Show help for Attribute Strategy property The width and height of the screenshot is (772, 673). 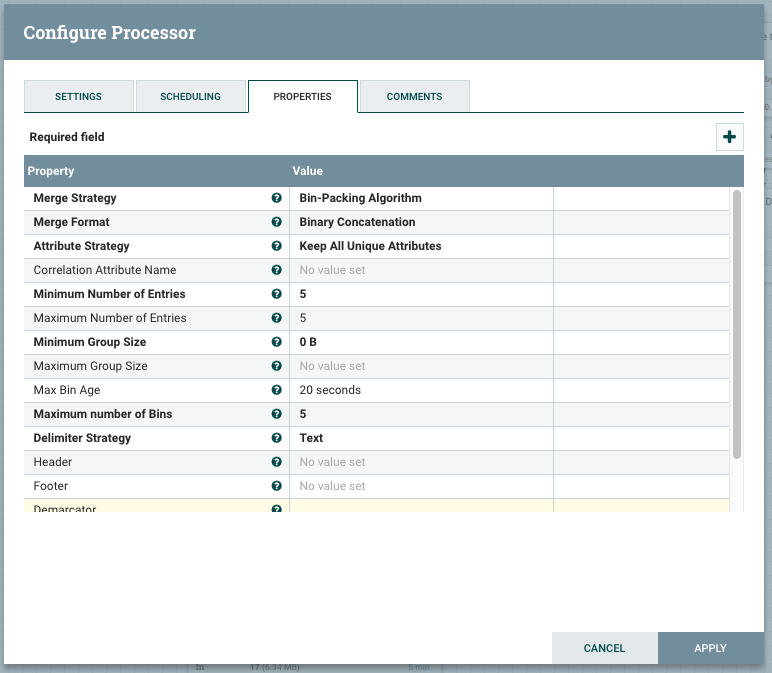[x=276, y=246]
